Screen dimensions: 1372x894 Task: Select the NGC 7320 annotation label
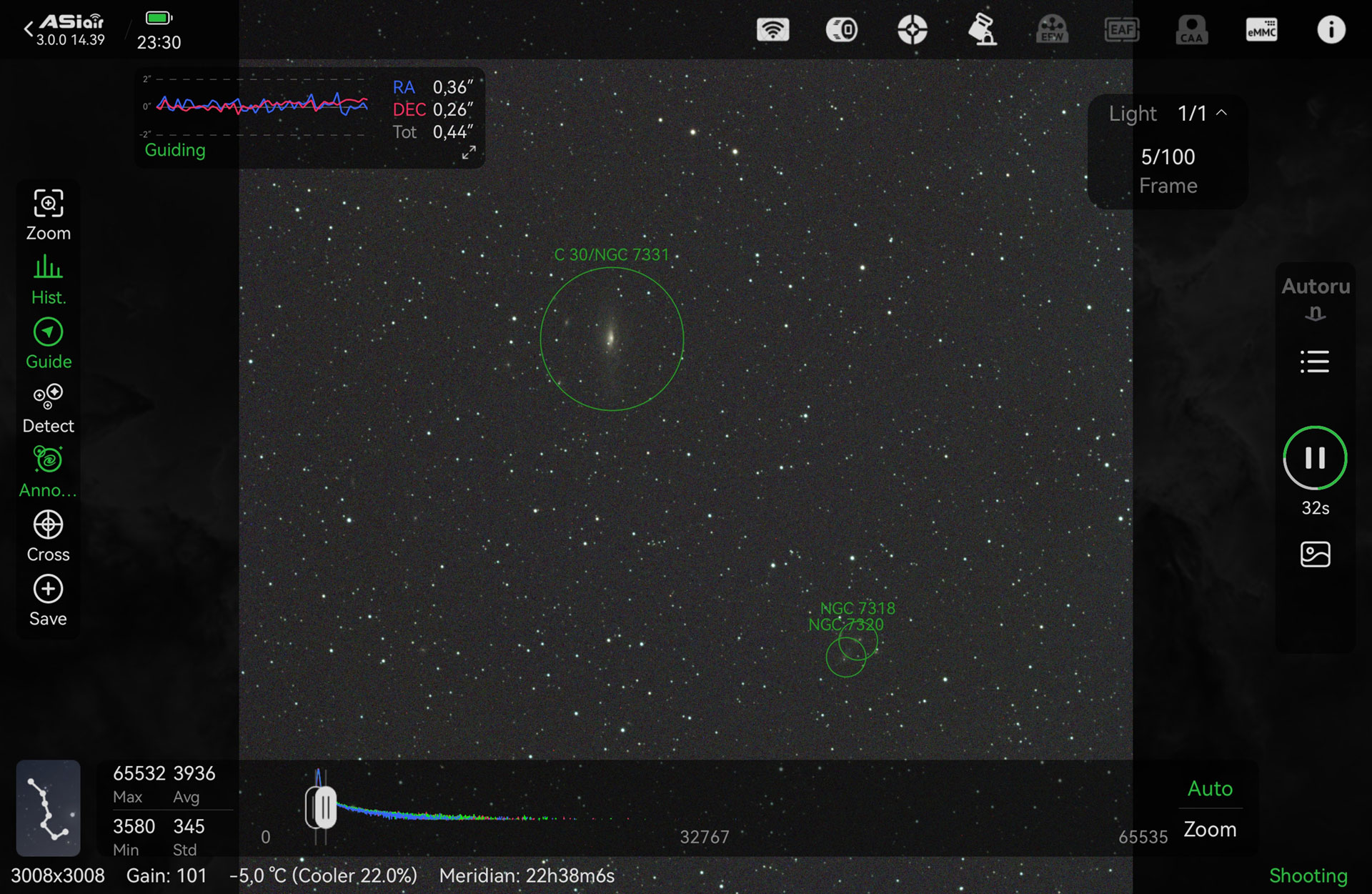pos(845,625)
